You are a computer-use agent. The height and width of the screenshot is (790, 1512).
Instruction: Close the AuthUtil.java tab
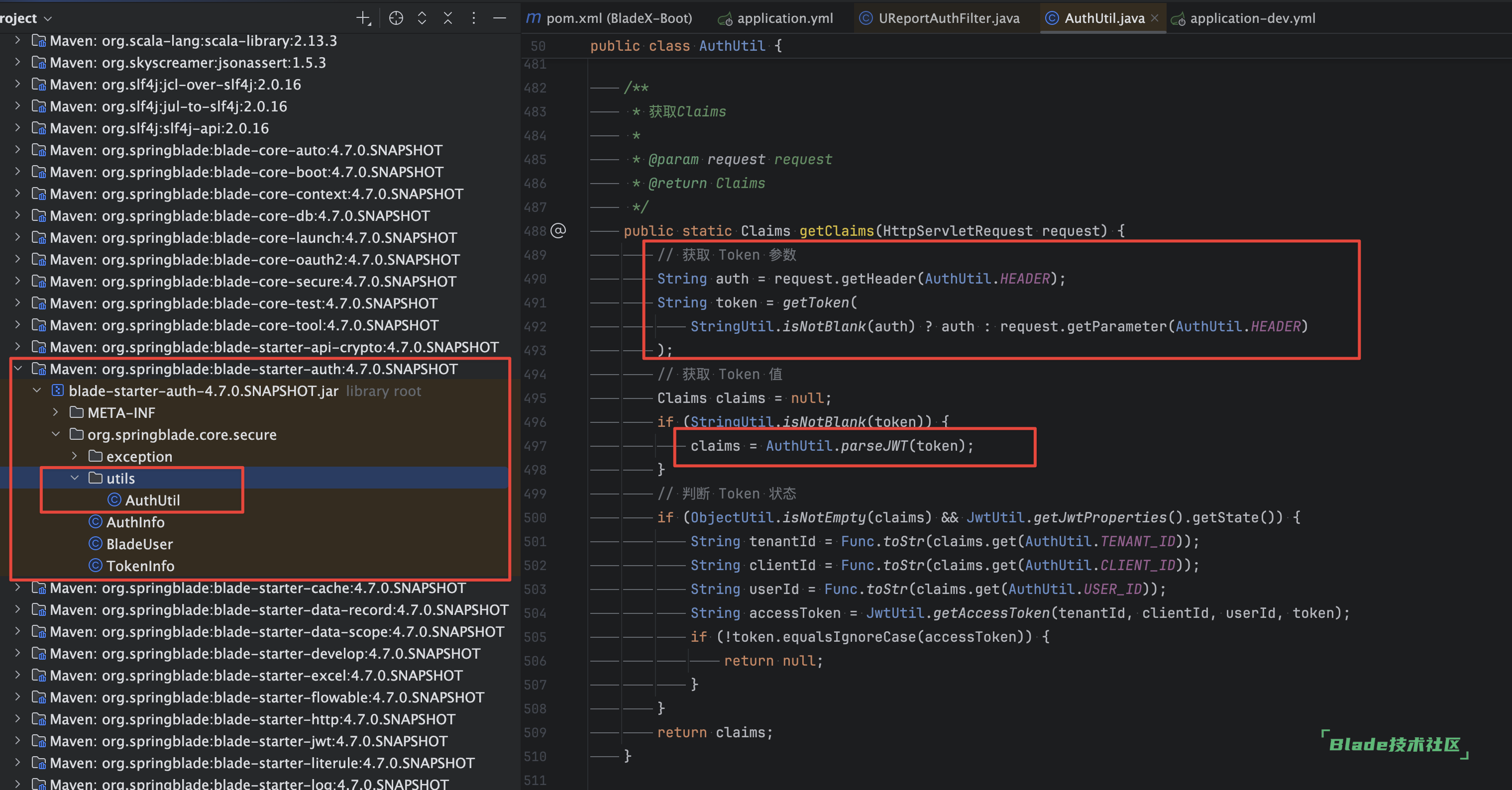click(x=1155, y=18)
